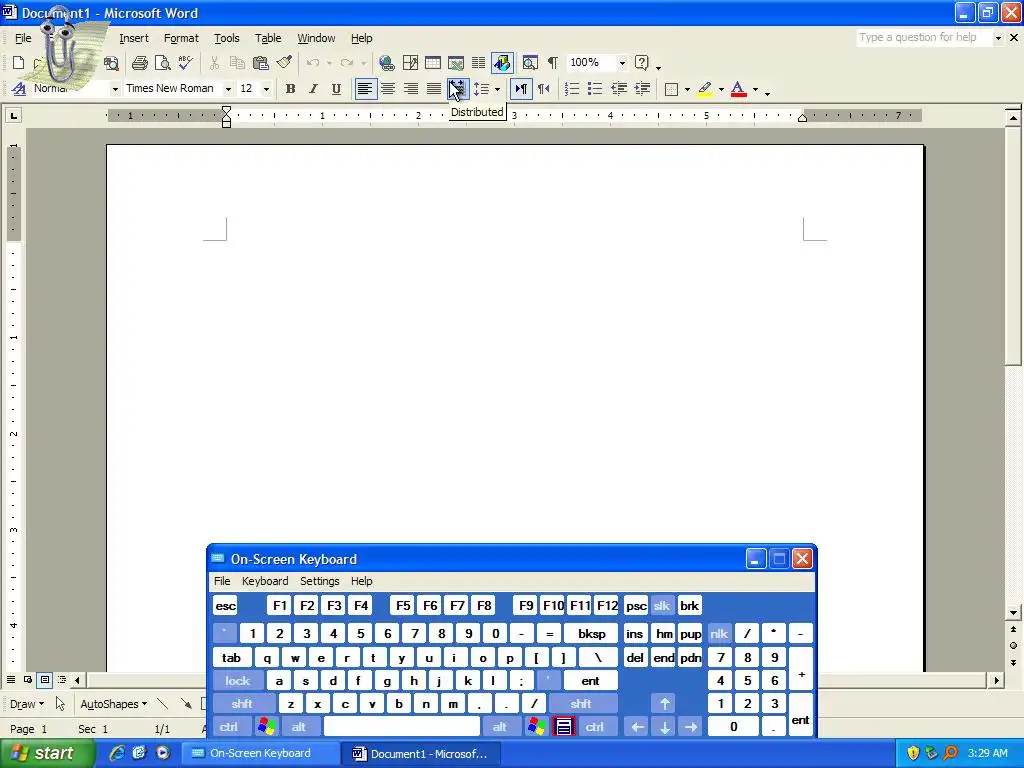Open the Draw dropdown menu
1024x768 pixels.
coord(27,704)
